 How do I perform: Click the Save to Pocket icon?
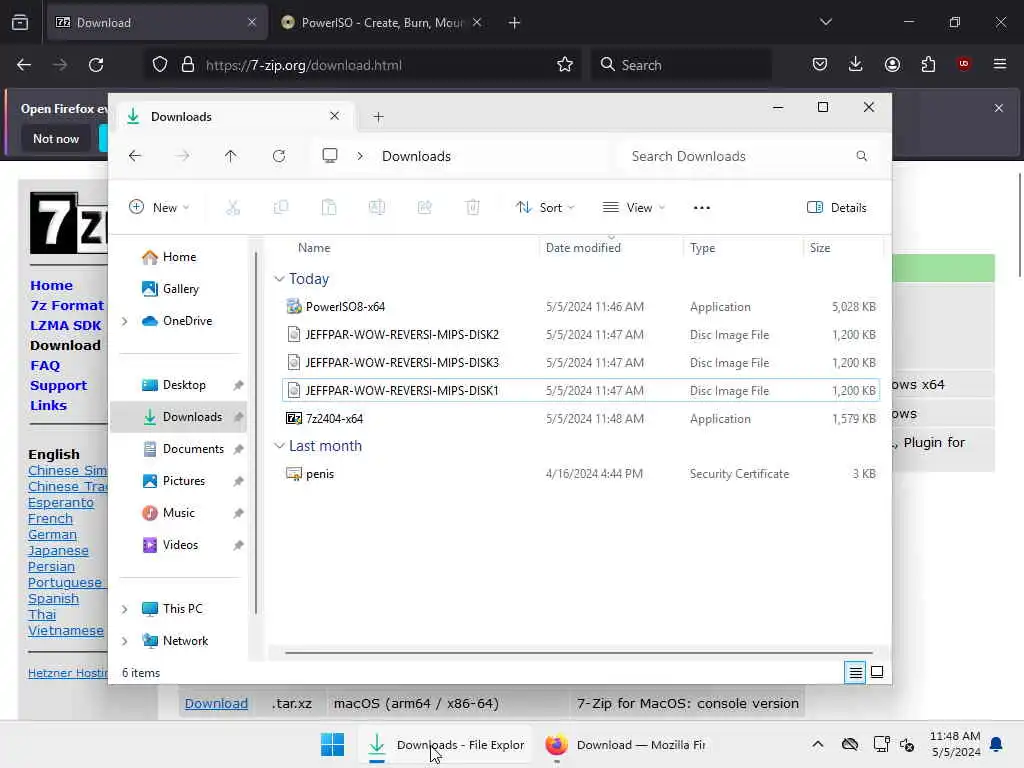tap(820, 64)
